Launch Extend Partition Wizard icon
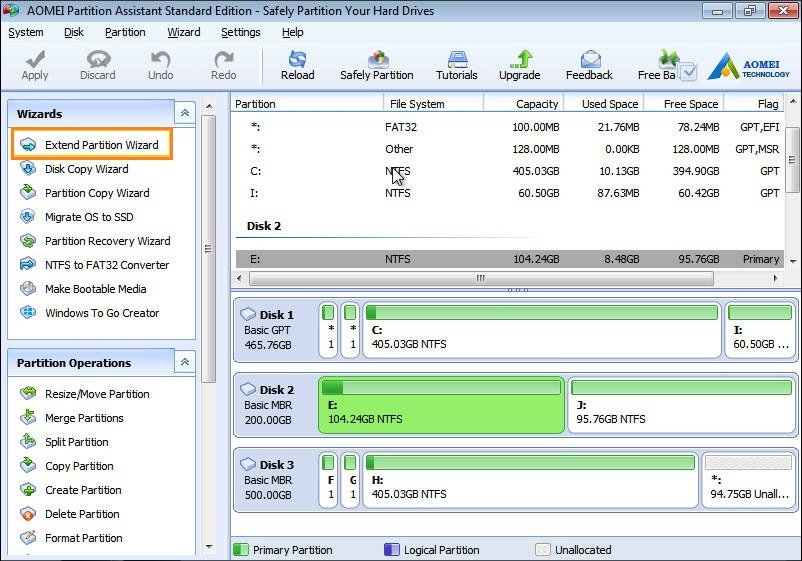Screen dimensions: 802x561 pyautogui.click(x=28, y=145)
